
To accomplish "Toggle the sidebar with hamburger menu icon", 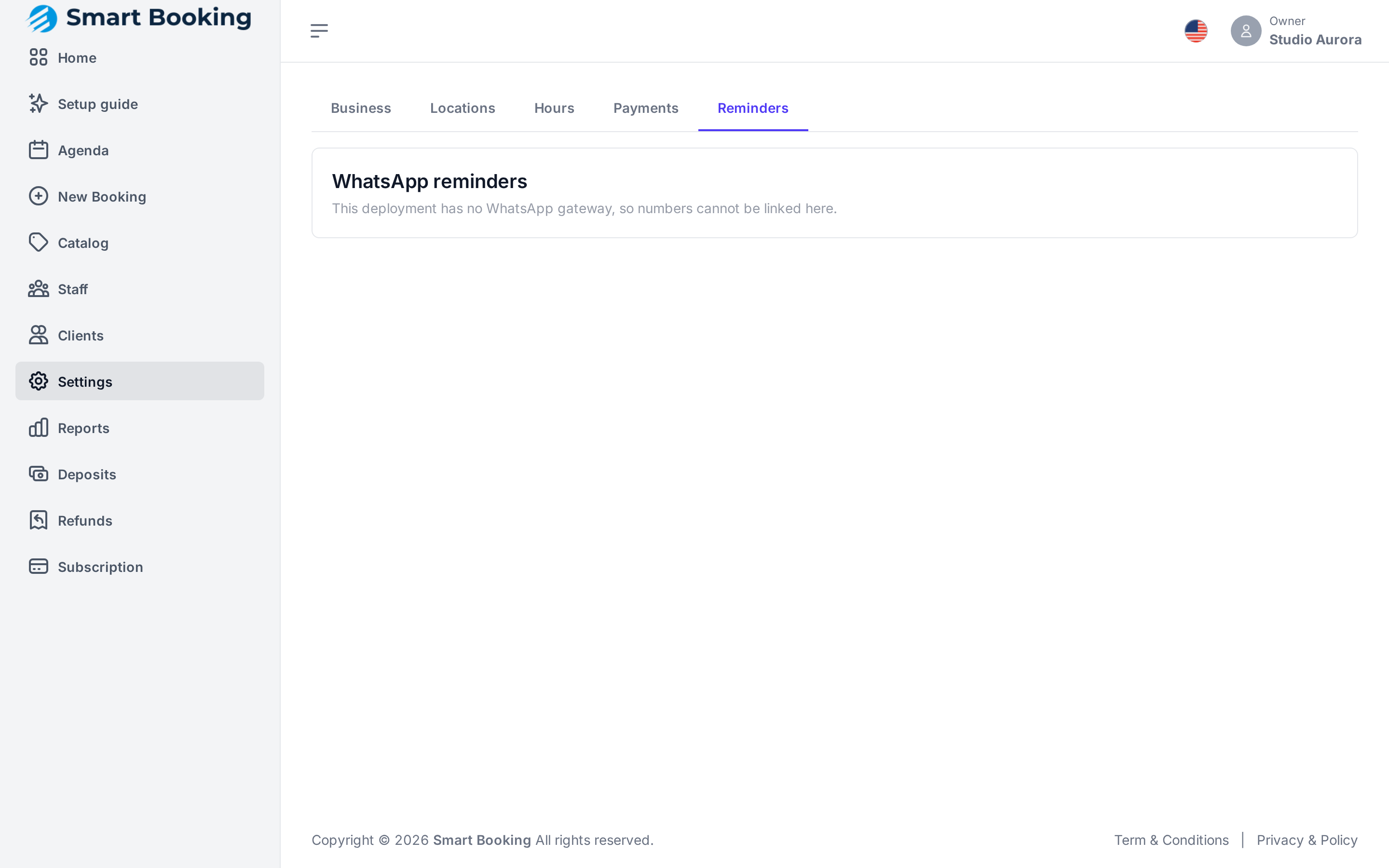I will [319, 31].
